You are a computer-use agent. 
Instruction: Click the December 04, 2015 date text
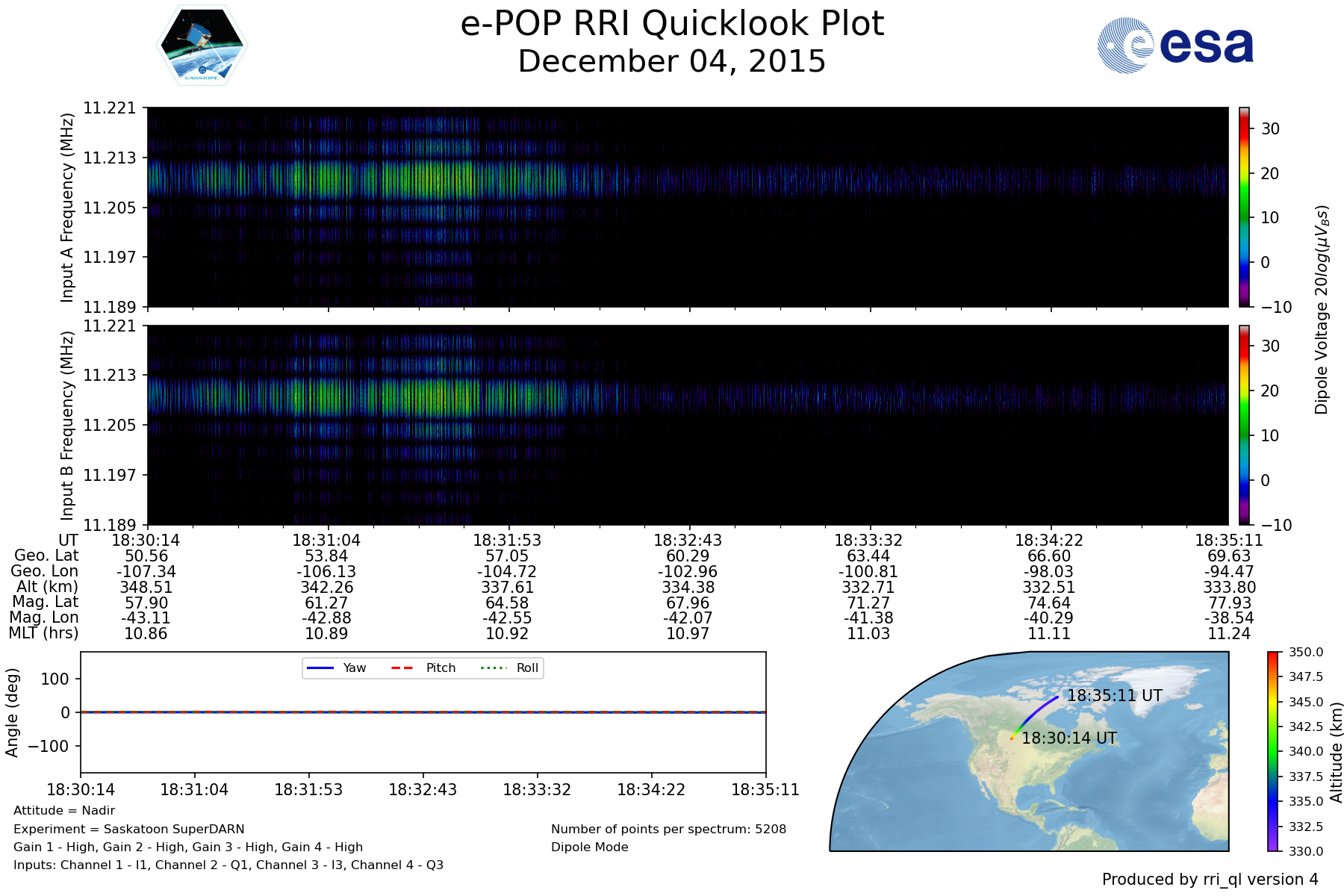pyautogui.click(x=672, y=61)
